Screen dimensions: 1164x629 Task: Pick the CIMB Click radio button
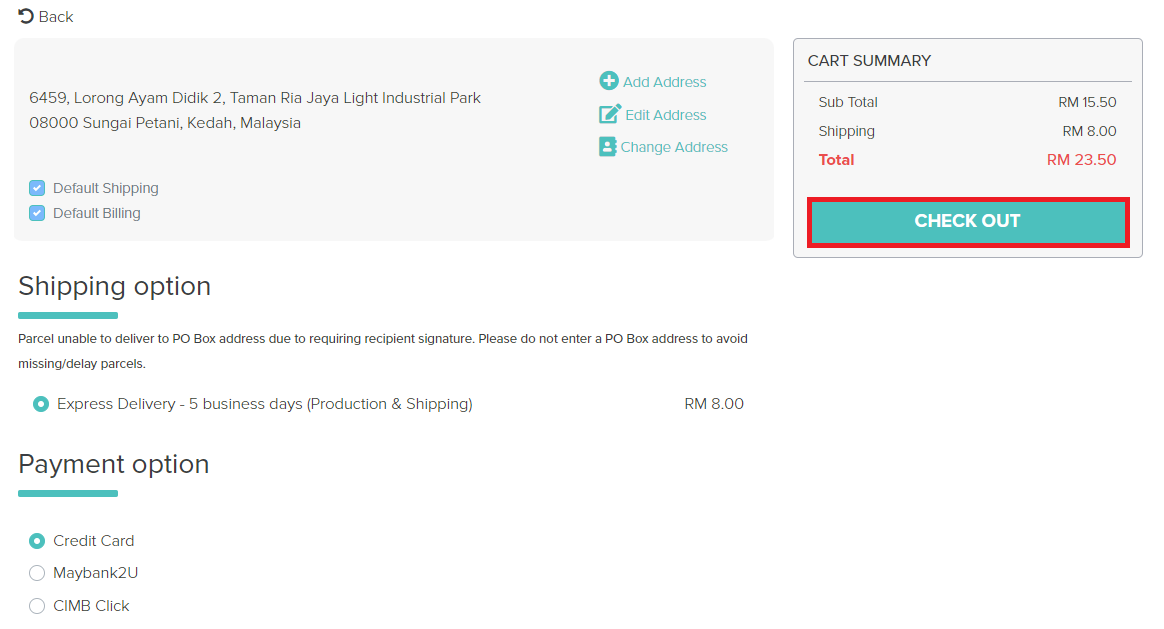tap(37, 606)
